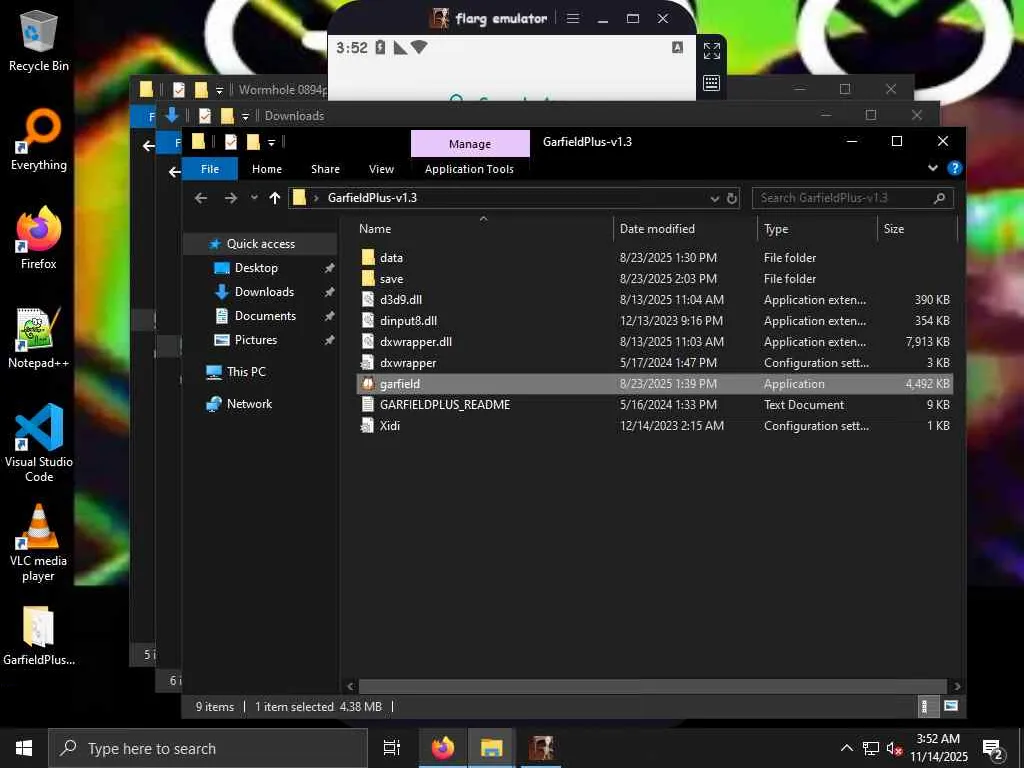This screenshot has height=768, width=1024.
Task: Open Quick Access Toolbar dropdown in Wormhole window
Action: coord(219,90)
